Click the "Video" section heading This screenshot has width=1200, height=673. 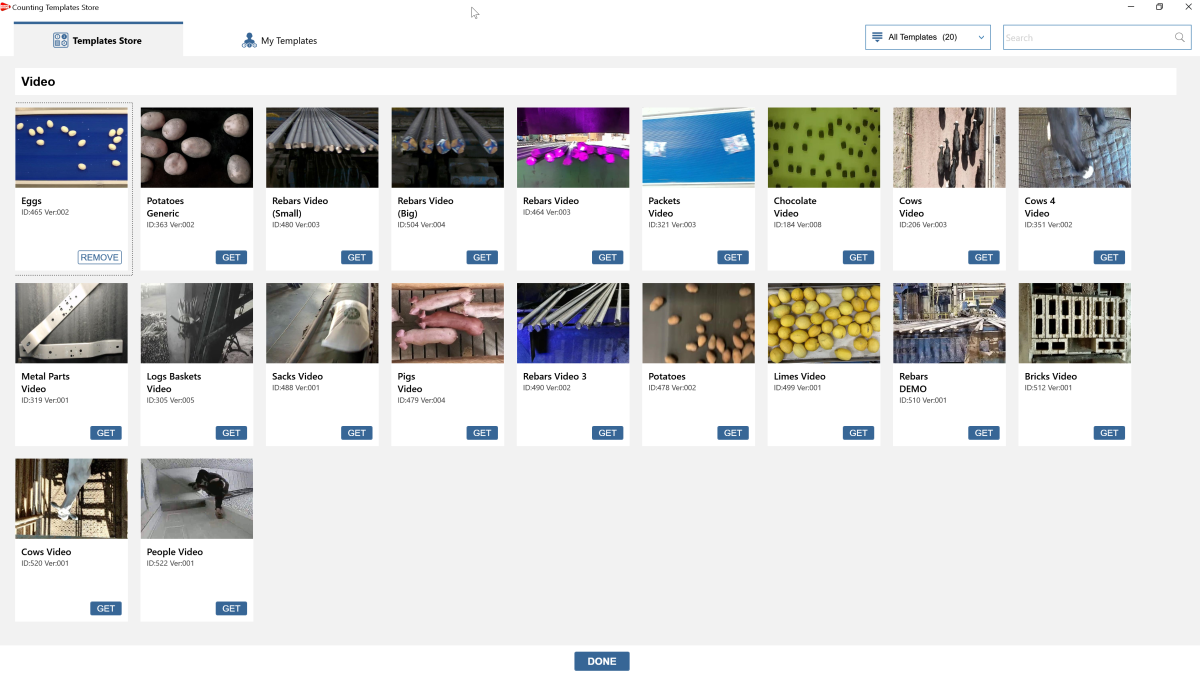click(x=38, y=82)
